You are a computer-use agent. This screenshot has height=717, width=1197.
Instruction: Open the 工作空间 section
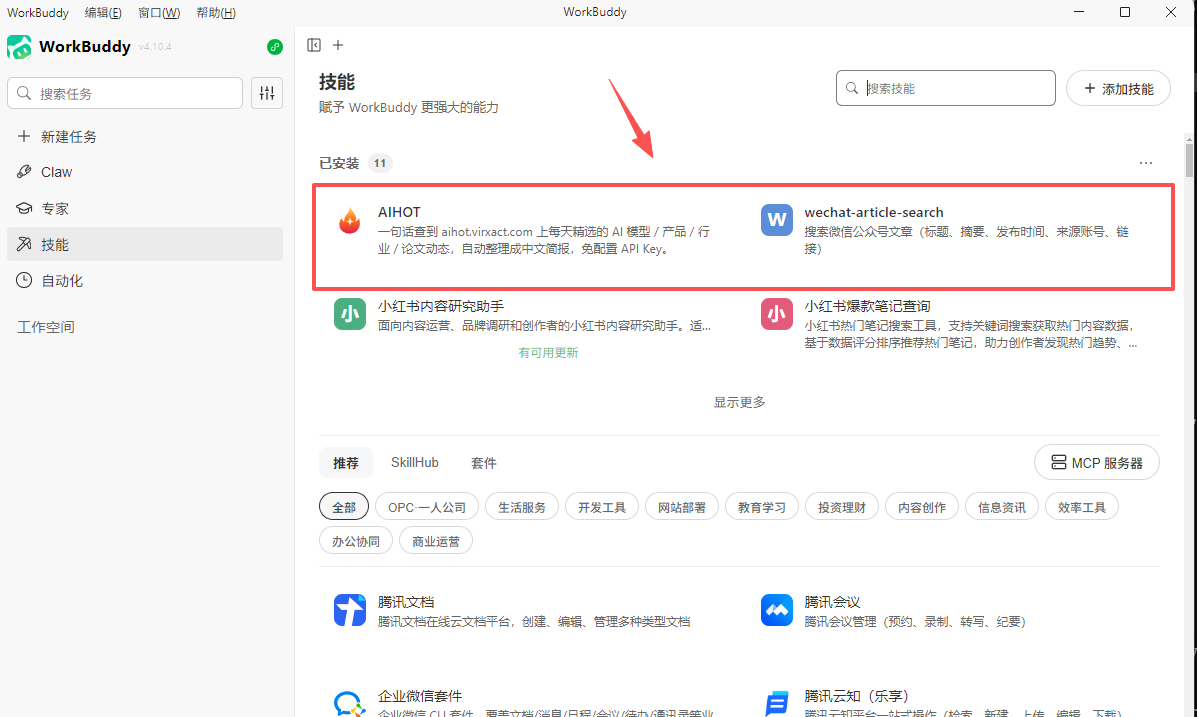click(x=46, y=327)
